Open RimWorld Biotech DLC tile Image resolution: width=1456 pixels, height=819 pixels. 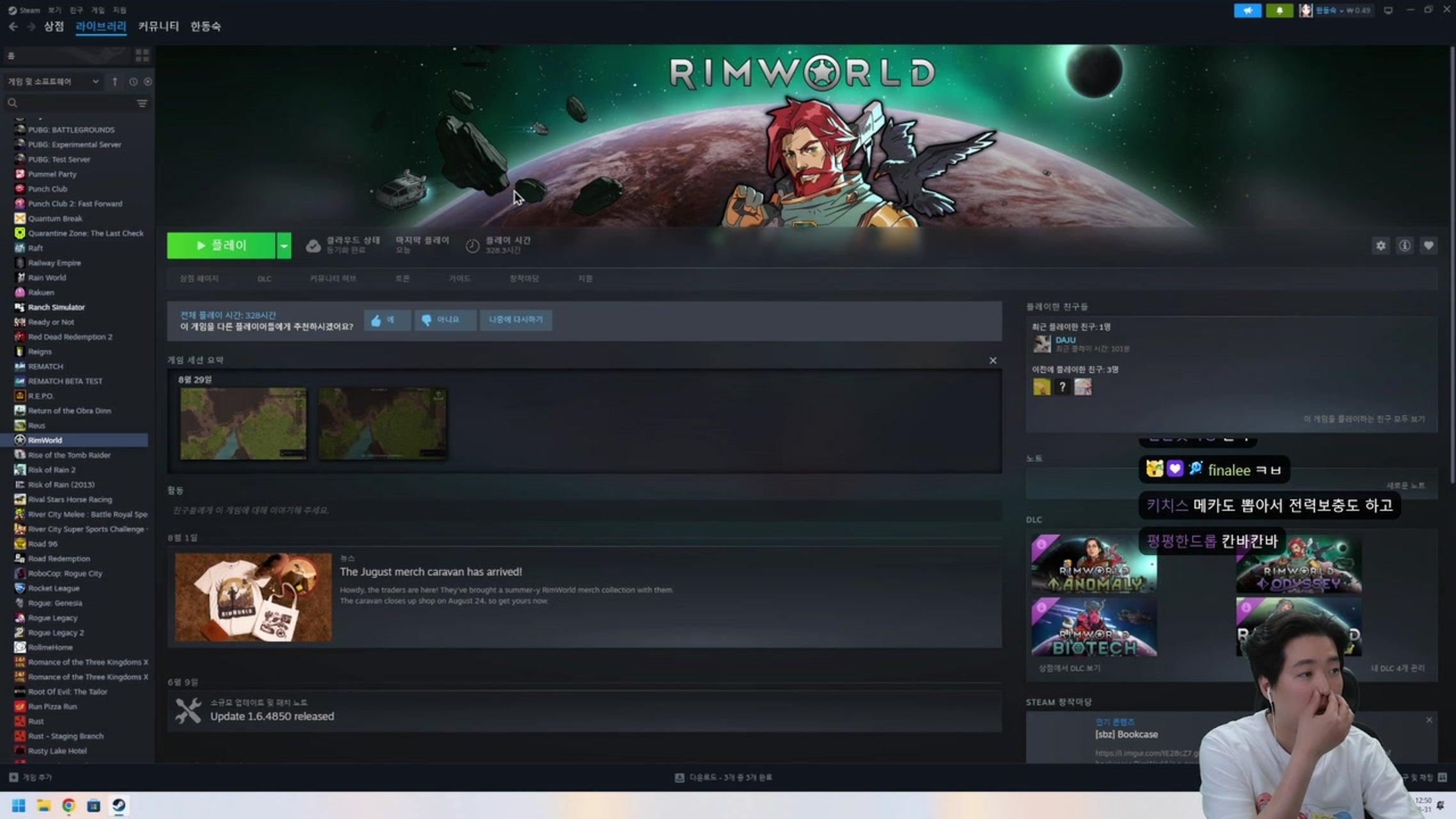(x=1094, y=627)
